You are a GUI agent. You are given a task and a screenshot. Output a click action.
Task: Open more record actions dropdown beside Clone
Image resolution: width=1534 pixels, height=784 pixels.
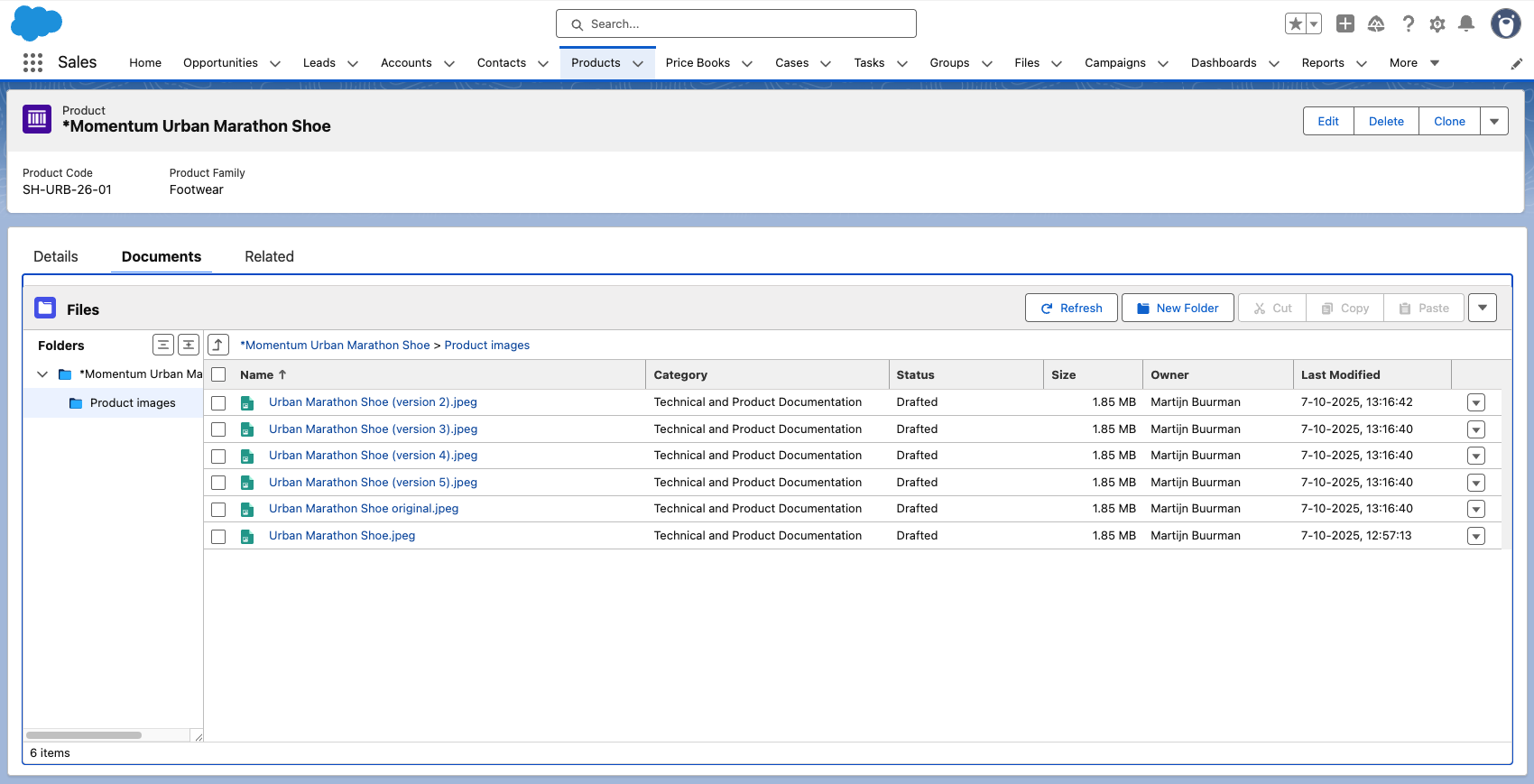1494,121
